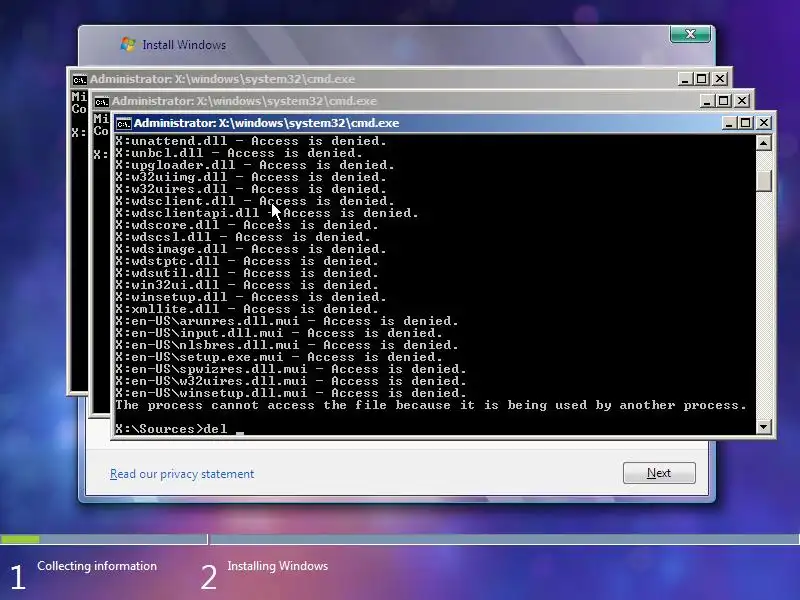The width and height of the screenshot is (800, 600).
Task: Click the 'X:wdsimage.dll' output line
Action: pos(251,249)
